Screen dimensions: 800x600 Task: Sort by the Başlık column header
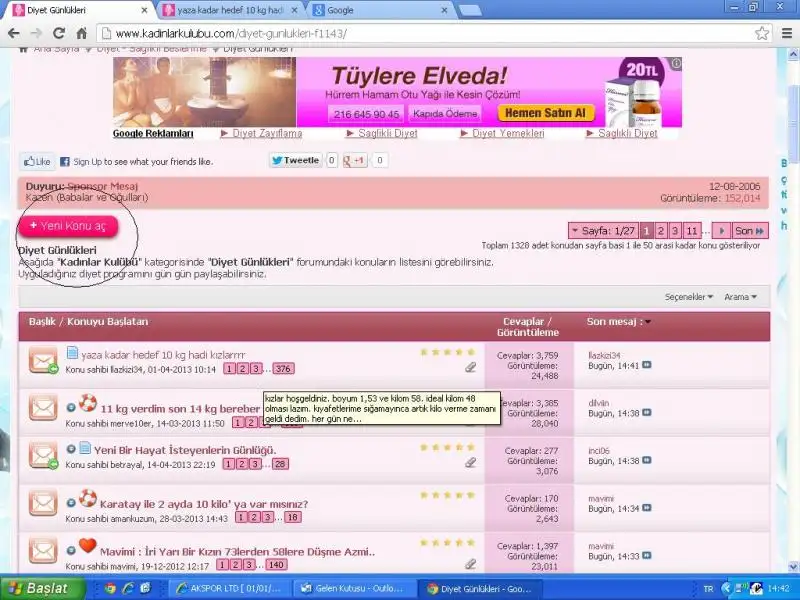coord(42,321)
